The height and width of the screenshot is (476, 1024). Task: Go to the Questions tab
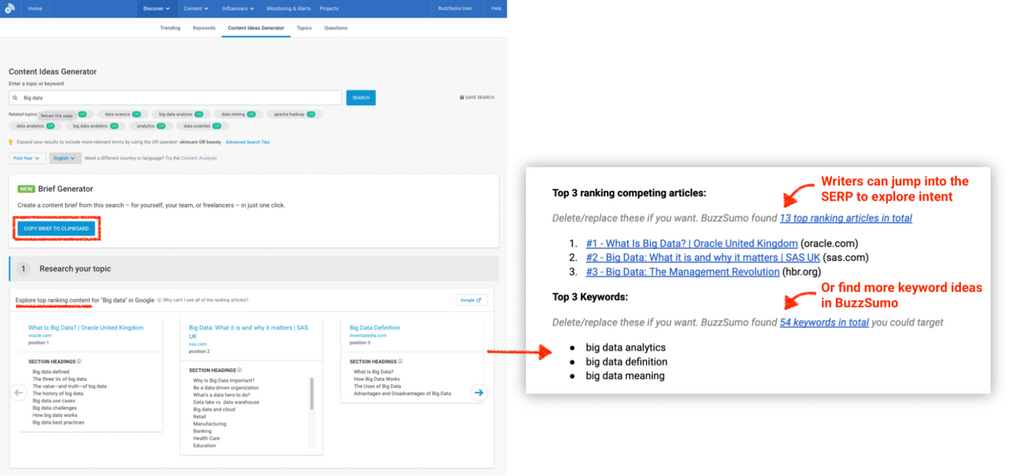(335, 28)
